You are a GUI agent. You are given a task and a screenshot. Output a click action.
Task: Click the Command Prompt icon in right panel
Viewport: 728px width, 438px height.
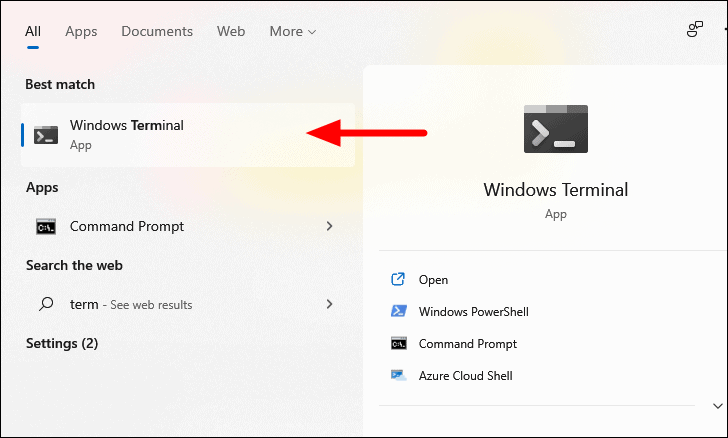click(398, 344)
